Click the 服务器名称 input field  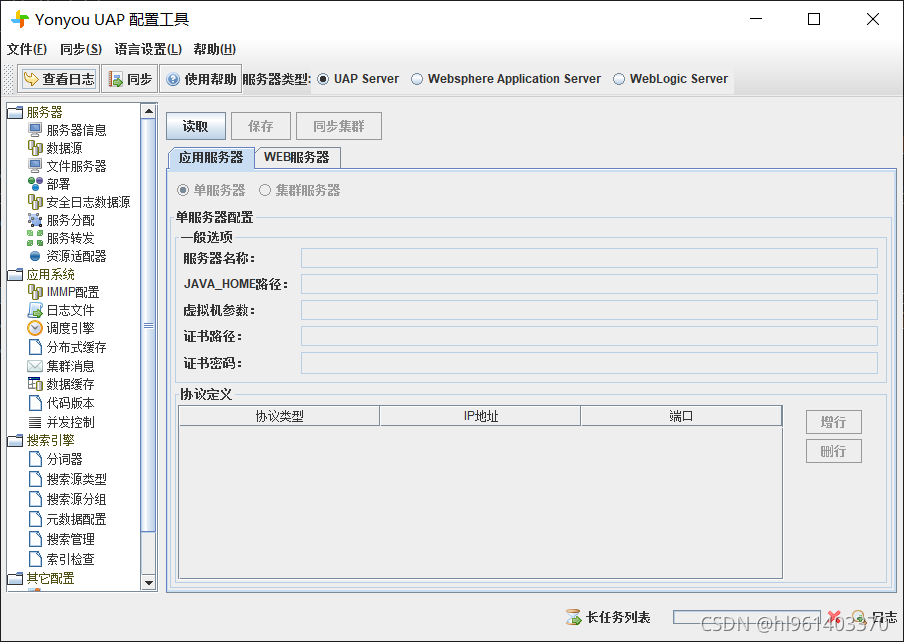[x=589, y=258]
